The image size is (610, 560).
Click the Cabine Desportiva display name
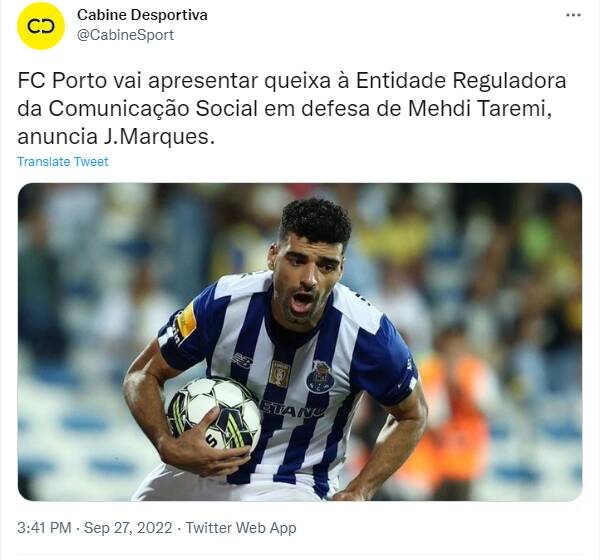pos(142,15)
